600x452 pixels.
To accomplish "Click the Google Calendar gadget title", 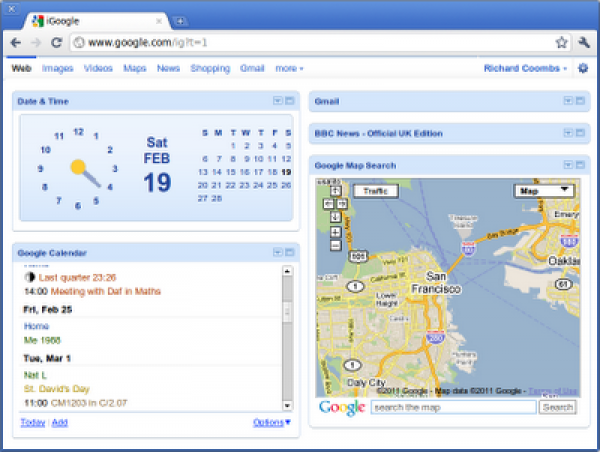I will [52, 253].
